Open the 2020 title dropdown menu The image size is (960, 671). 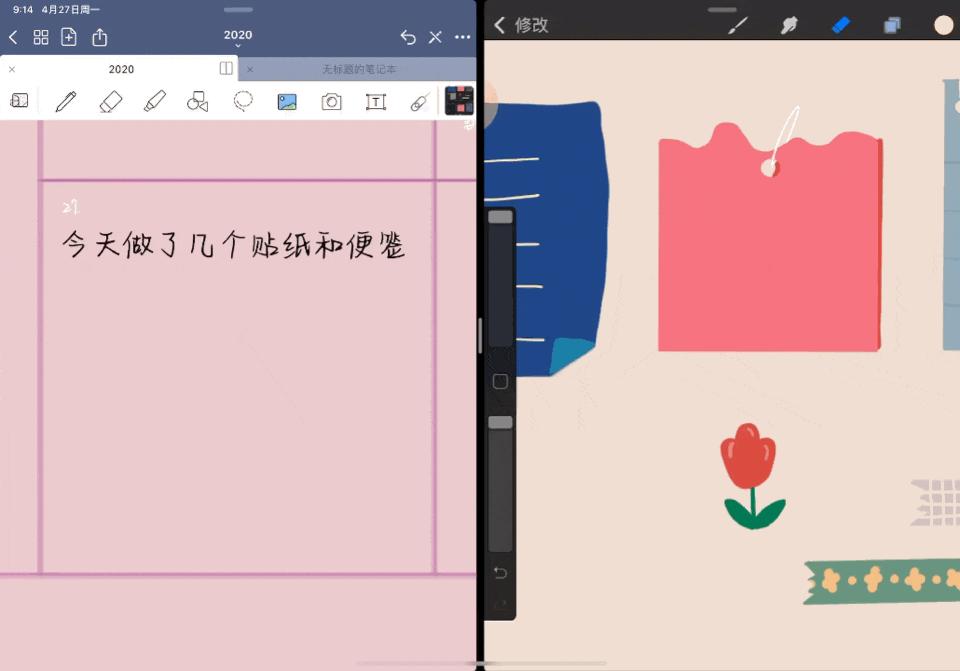click(x=238, y=35)
